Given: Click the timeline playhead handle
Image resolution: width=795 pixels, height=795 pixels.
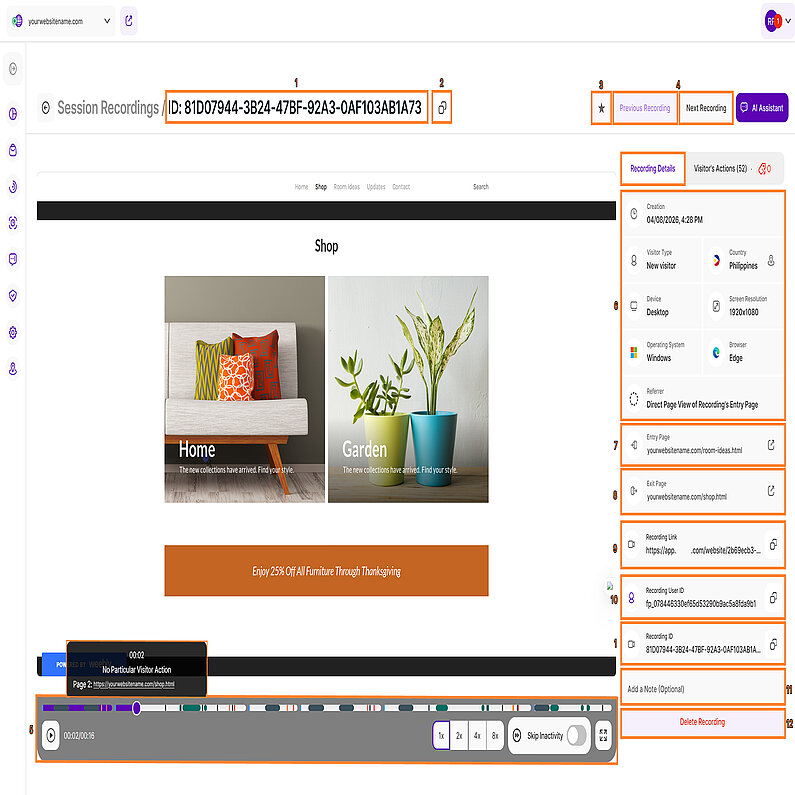Looking at the screenshot, I should [x=137, y=708].
